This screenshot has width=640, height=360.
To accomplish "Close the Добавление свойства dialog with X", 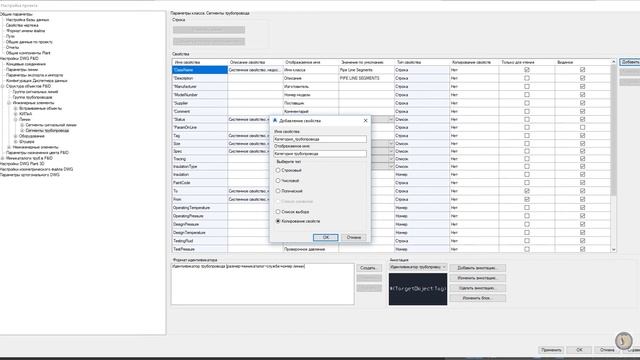I will (x=365, y=120).
